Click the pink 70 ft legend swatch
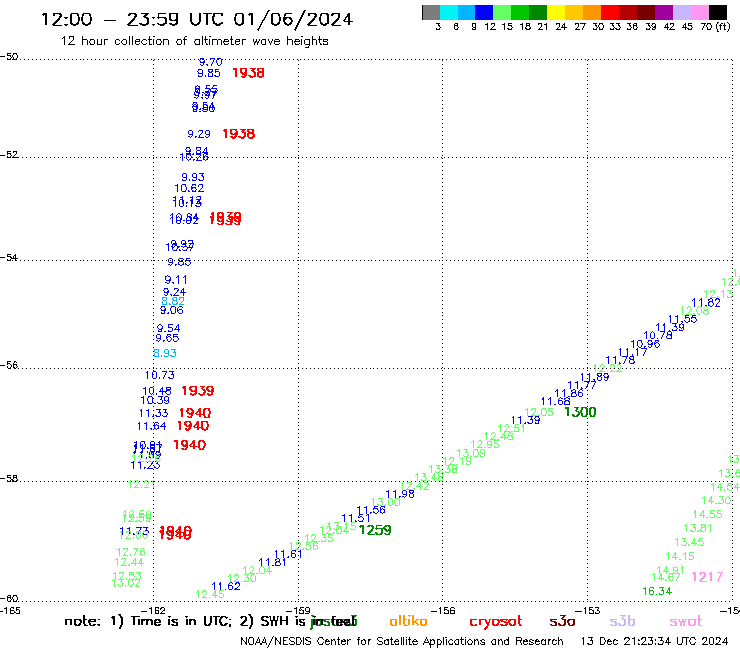Screen dimensions: 740x650 tap(699, 12)
